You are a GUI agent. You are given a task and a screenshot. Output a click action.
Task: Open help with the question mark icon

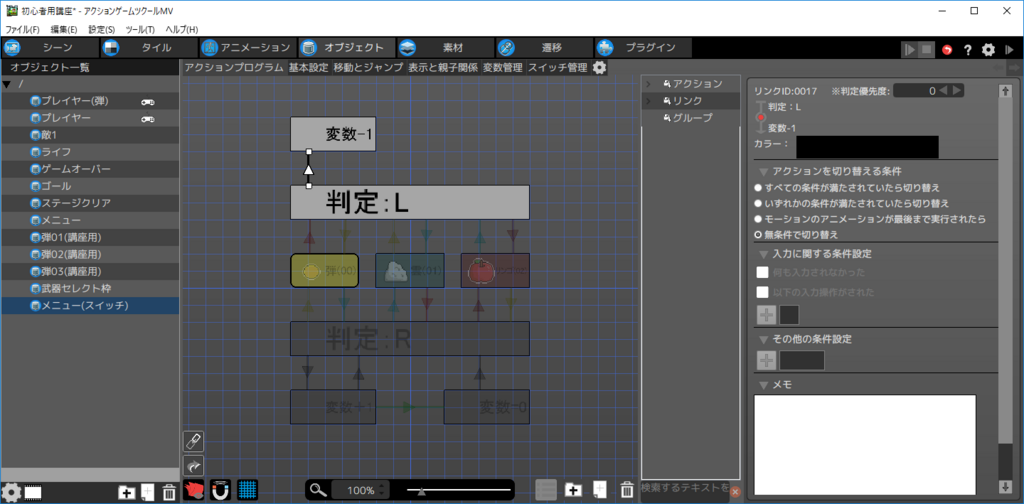968,50
